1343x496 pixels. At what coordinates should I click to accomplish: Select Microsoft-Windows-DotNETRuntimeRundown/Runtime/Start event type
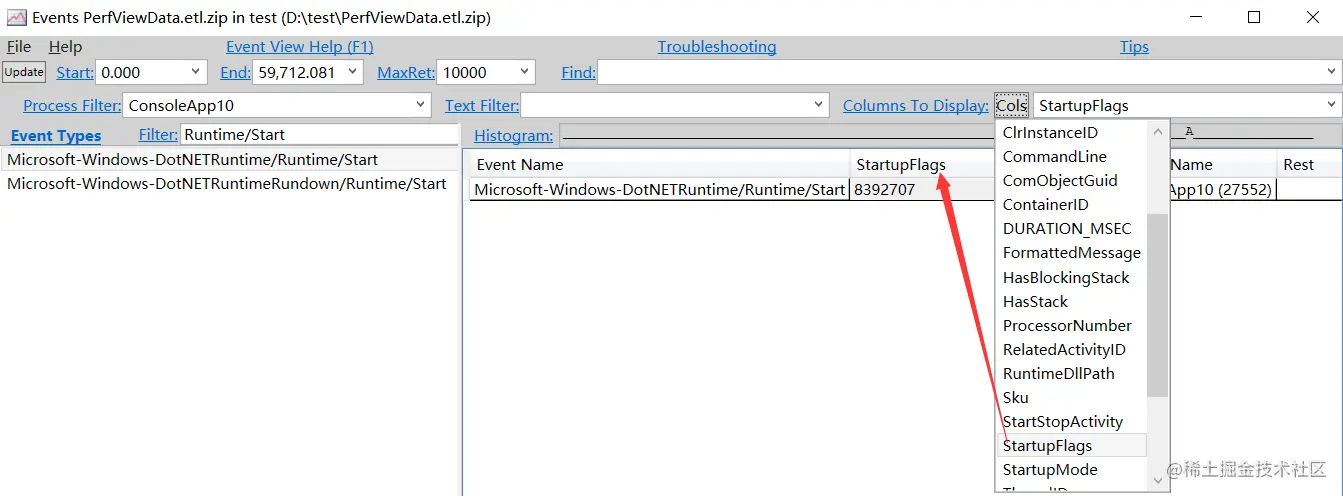click(x=231, y=184)
